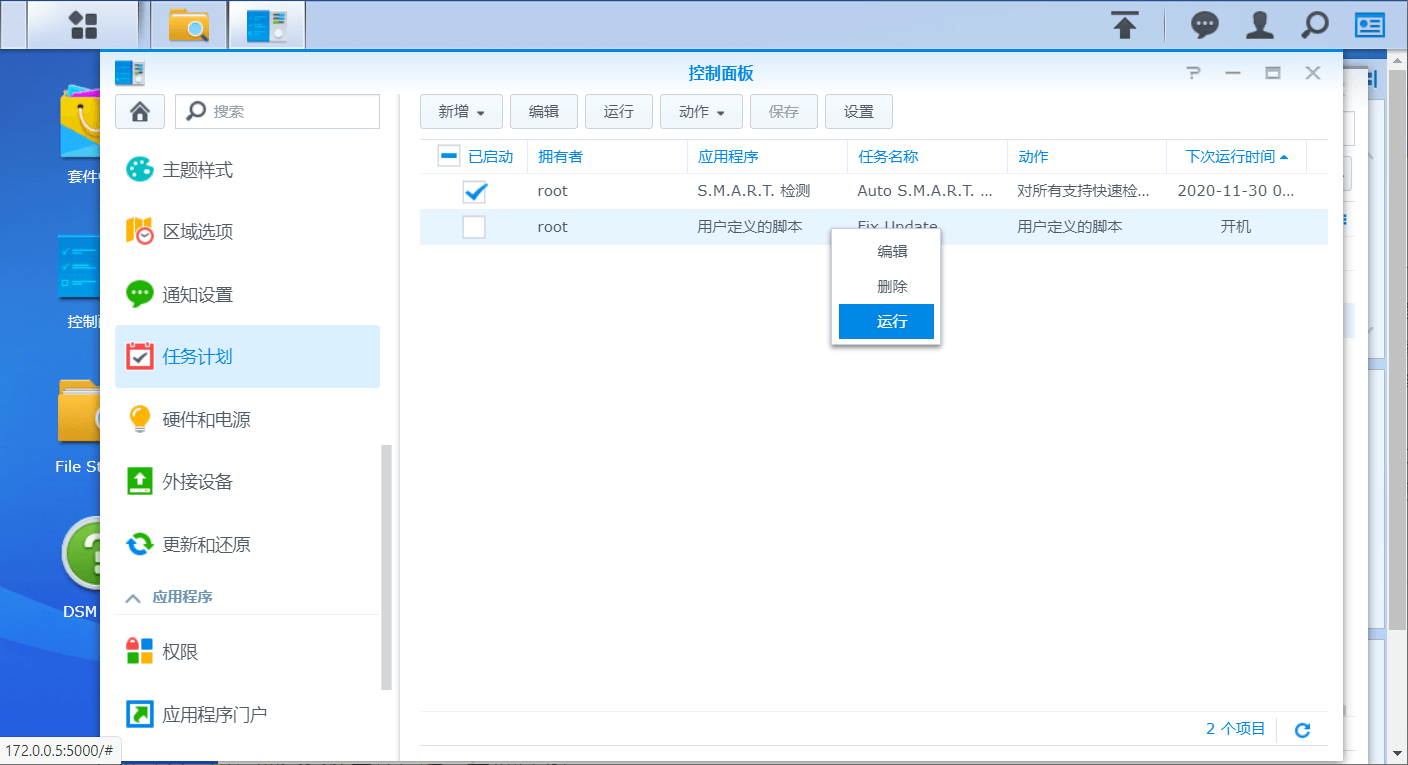Open the File Station taskbar icon
The height and width of the screenshot is (765, 1408).
coord(187,24)
